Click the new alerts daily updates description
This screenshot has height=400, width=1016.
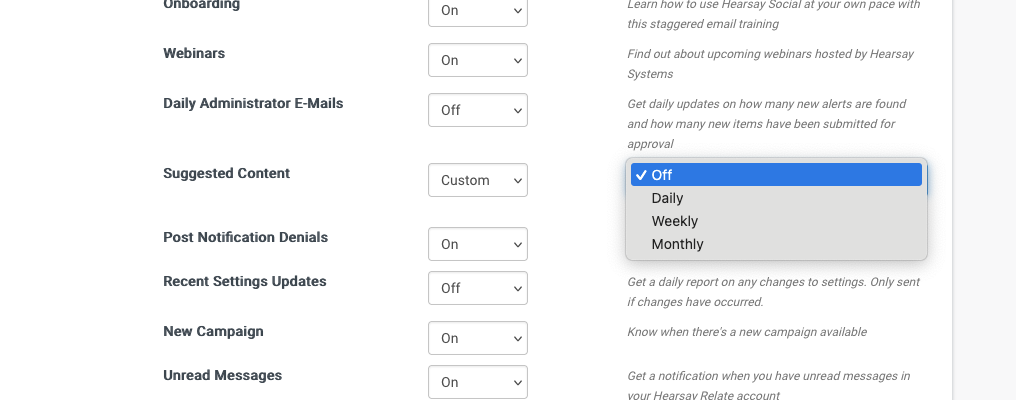767,124
